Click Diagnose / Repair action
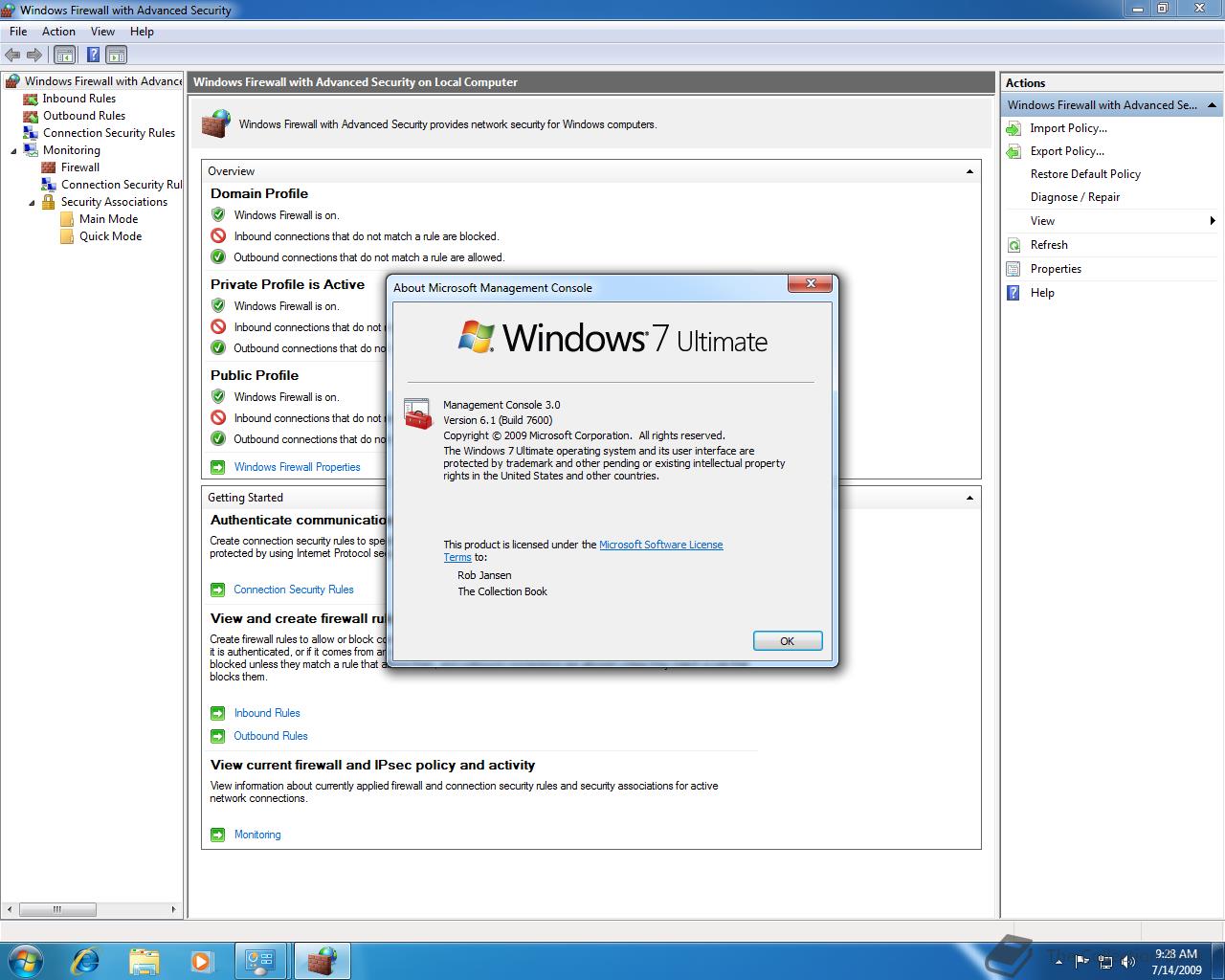Image resolution: width=1225 pixels, height=980 pixels. (1075, 197)
